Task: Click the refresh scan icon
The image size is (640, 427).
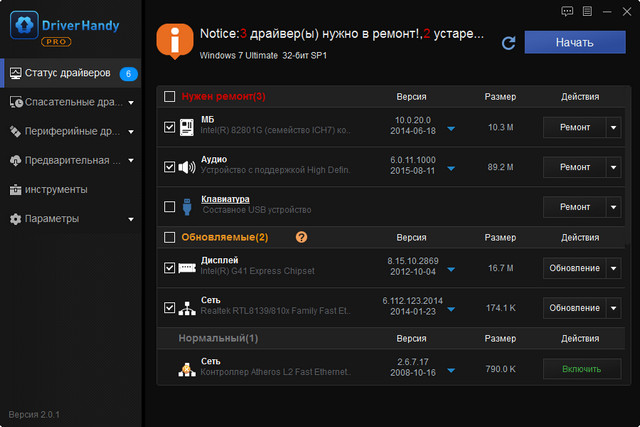Action: 508,42
